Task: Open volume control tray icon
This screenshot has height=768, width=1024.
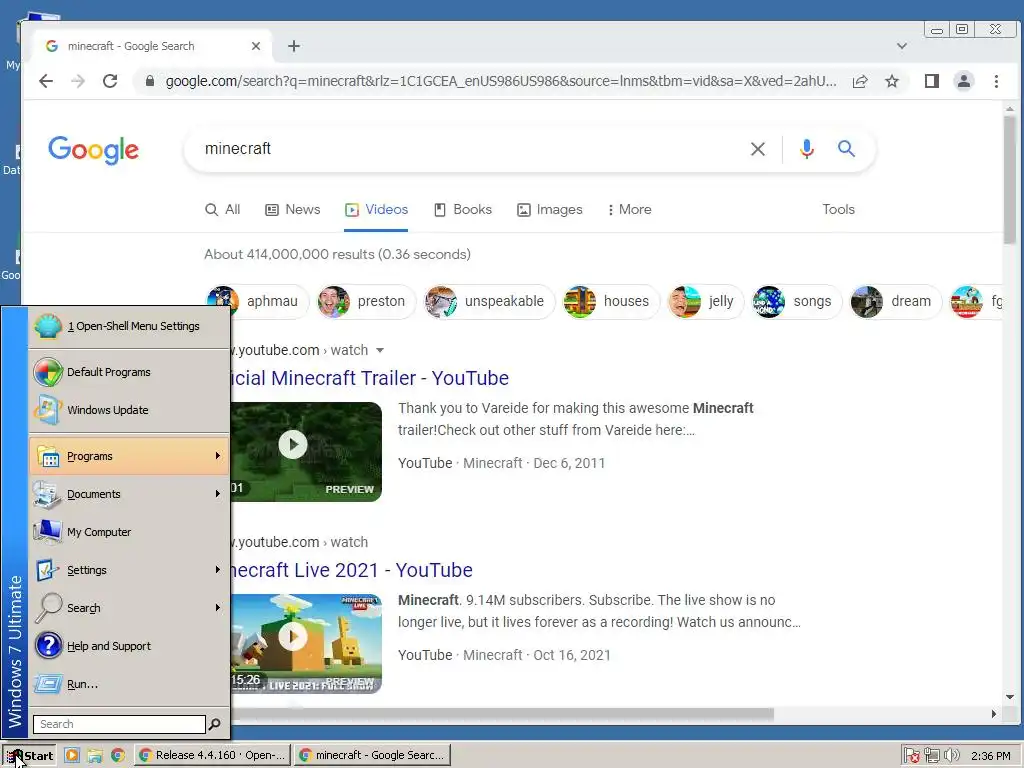Action: [952, 756]
